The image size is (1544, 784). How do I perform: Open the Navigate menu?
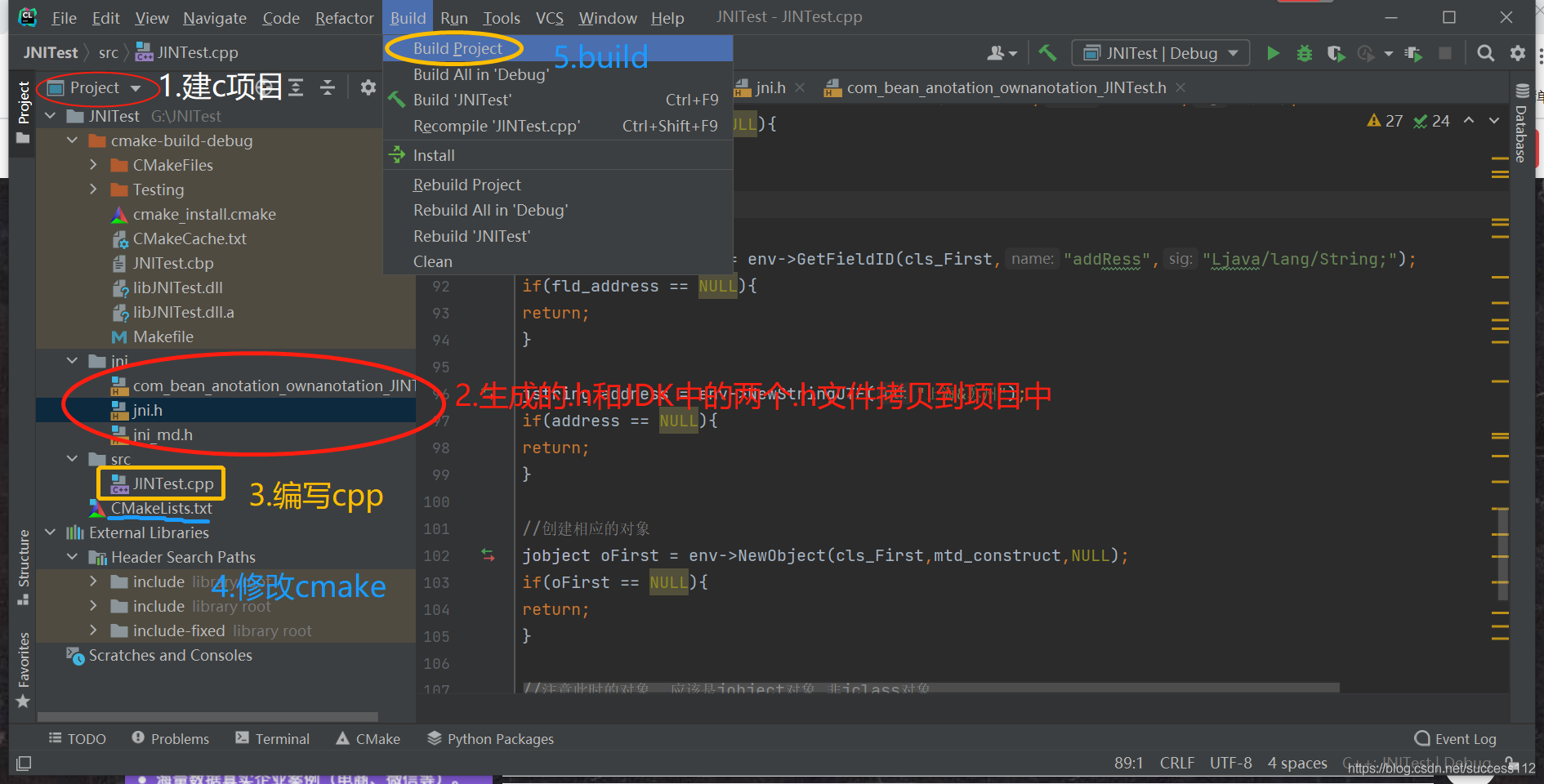pos(214,18)
